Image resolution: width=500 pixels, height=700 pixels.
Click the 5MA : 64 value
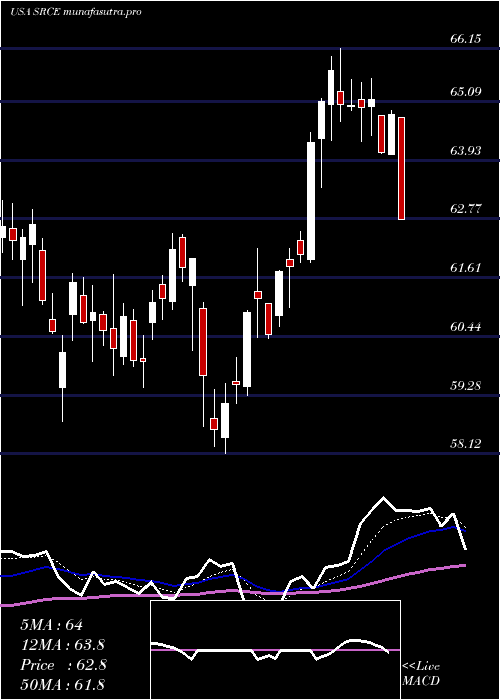pos(51,625)
